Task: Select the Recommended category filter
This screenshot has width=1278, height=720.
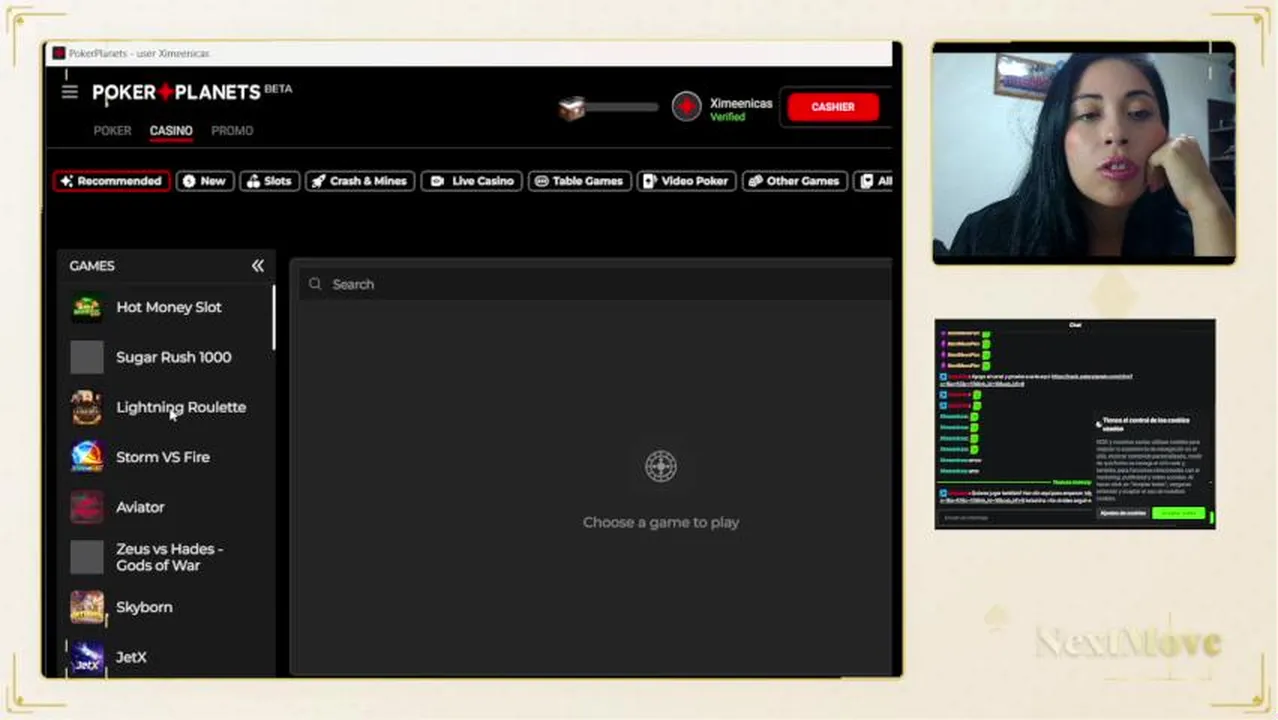Action: pos(111,181)
